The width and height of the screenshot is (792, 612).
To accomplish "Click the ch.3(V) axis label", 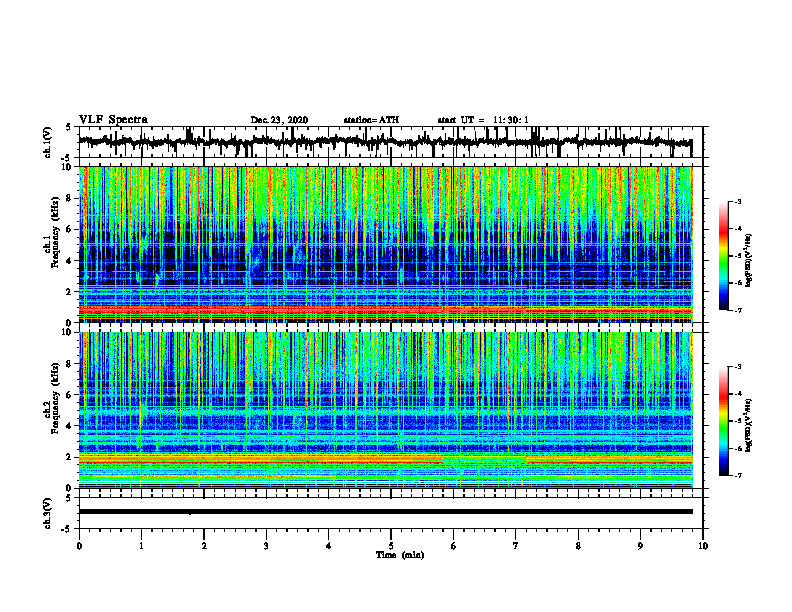I will [48, 513].
